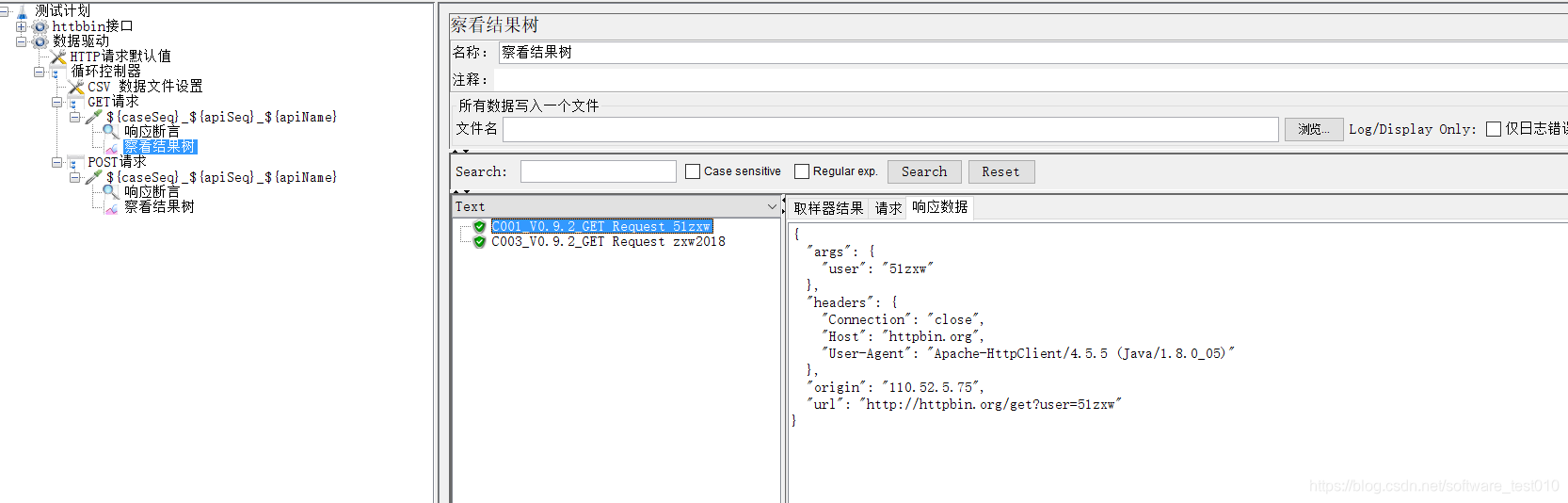The image size is (1568, 503).
Task: Click the wrench icon for HTTP请求默认值
Action: coord(58,57)
